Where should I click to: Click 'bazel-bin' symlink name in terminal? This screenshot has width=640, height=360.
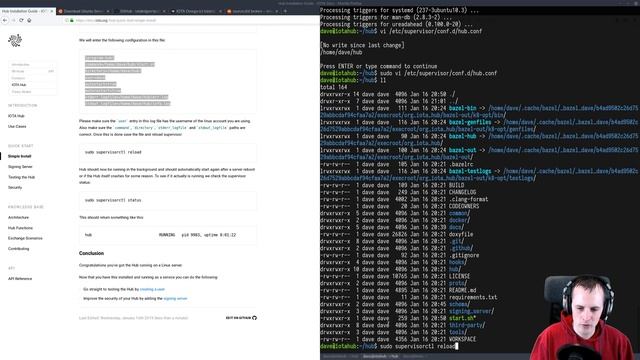462,109
